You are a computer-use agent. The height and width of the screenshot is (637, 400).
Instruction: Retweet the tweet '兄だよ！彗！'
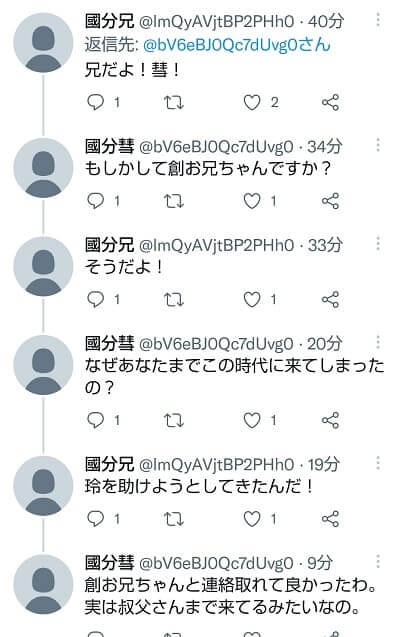point(174,102)
